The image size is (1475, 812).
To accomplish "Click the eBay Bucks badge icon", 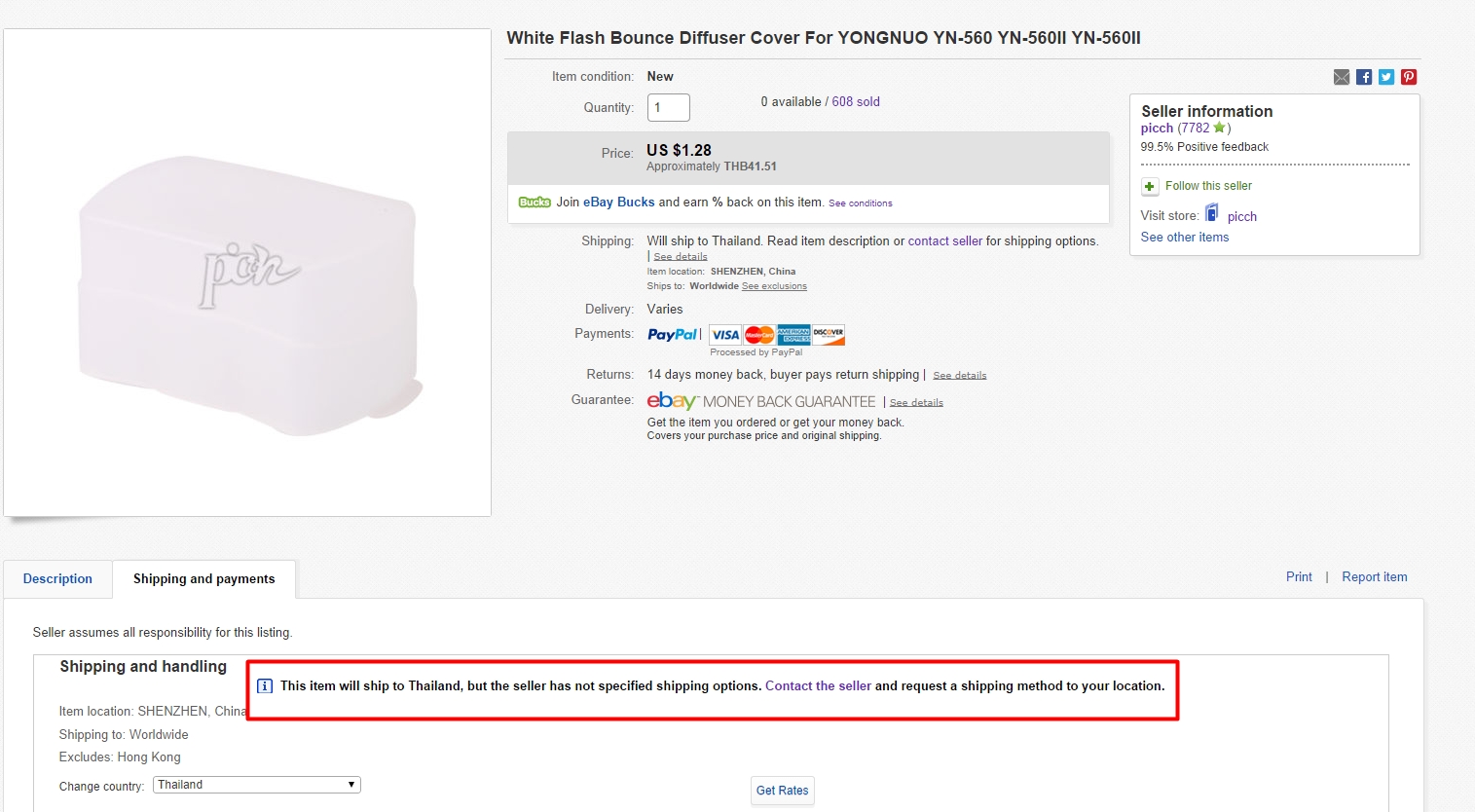I will tap(535, 203).
